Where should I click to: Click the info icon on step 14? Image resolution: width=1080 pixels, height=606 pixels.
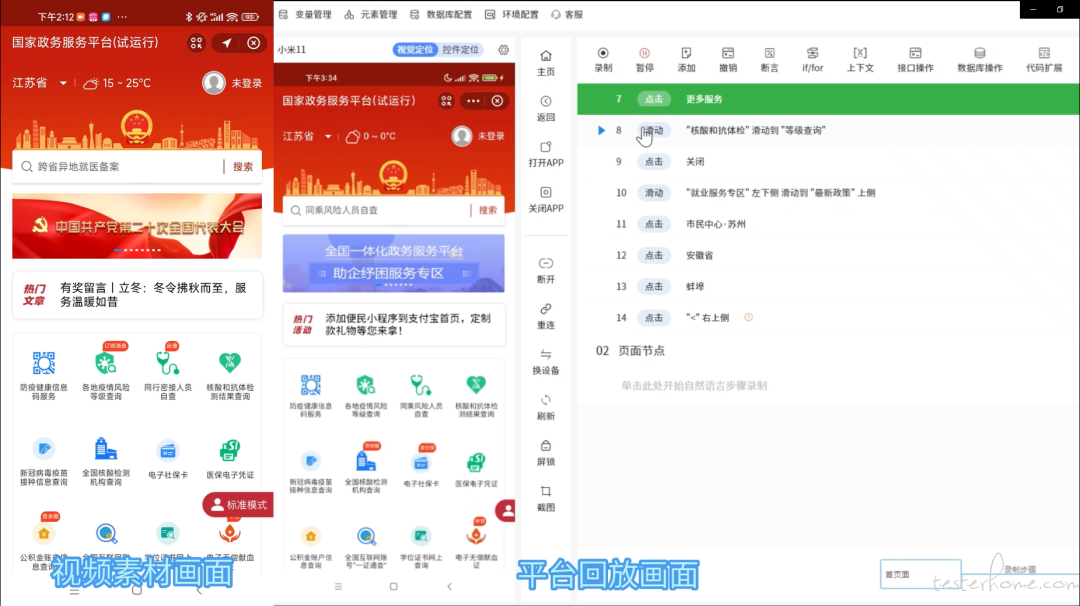pos(748,317)
